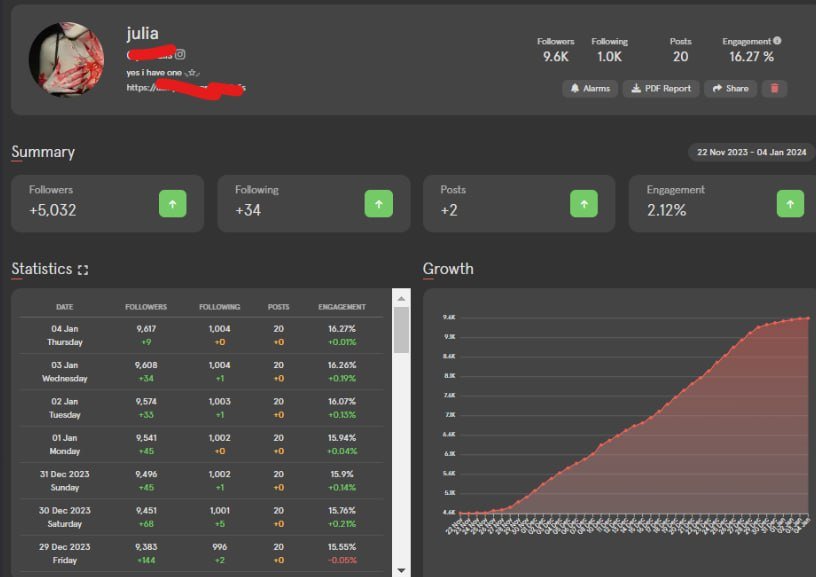Click the statistics scrollbar thumb
The image size is (816, 577).
click(401, 330)
